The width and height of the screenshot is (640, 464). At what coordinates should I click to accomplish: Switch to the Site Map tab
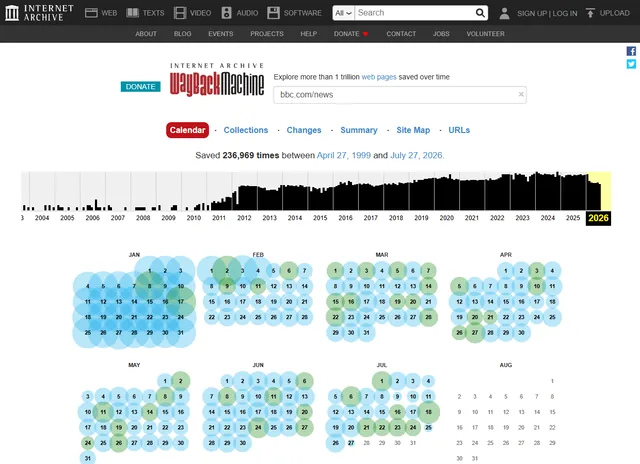click(x=413, y=130)
